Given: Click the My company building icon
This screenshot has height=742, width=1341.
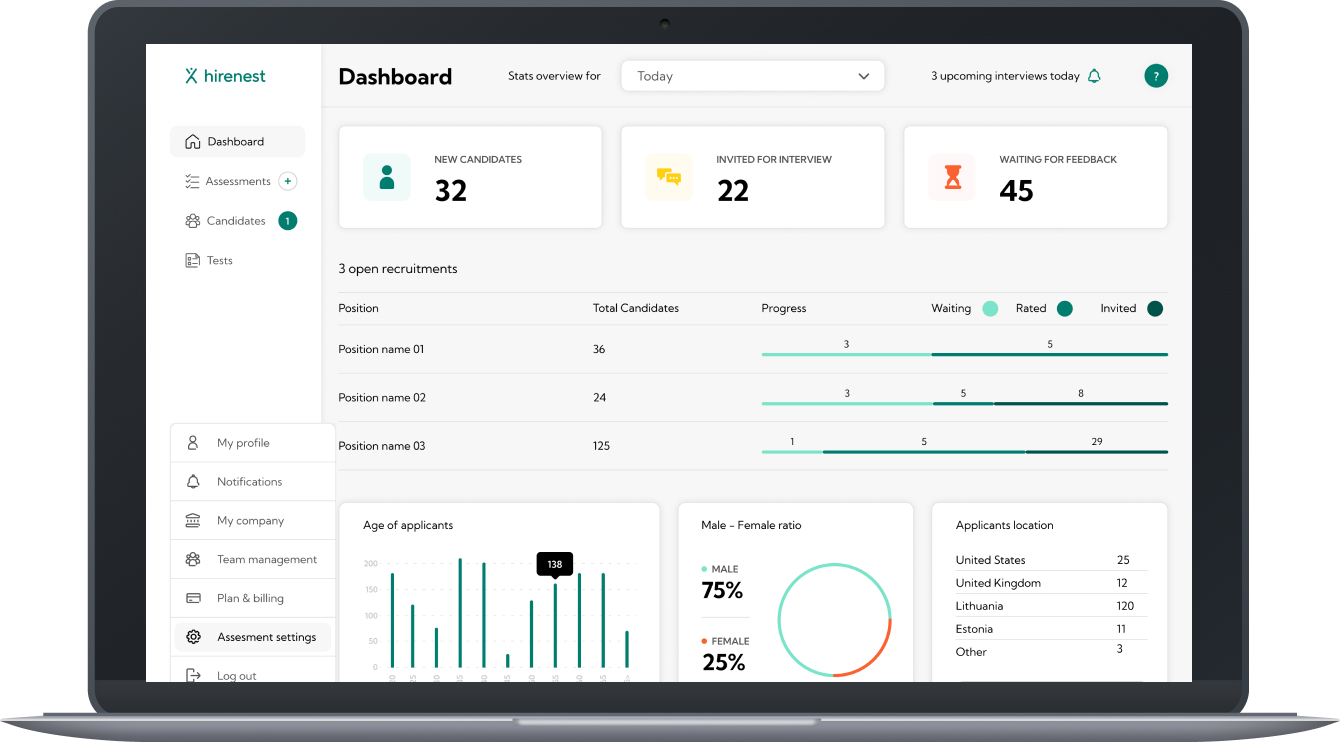Looking at the screenshot, I should tap(193, 521).
